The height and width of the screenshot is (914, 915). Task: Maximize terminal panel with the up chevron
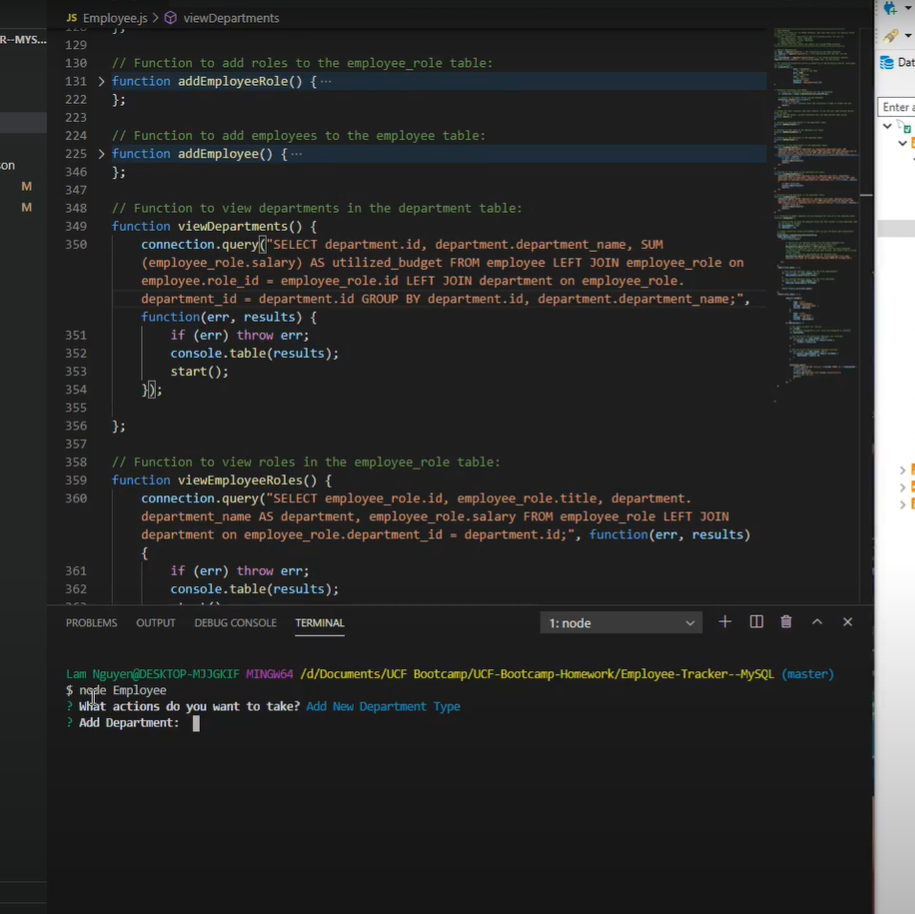(817, 622)
